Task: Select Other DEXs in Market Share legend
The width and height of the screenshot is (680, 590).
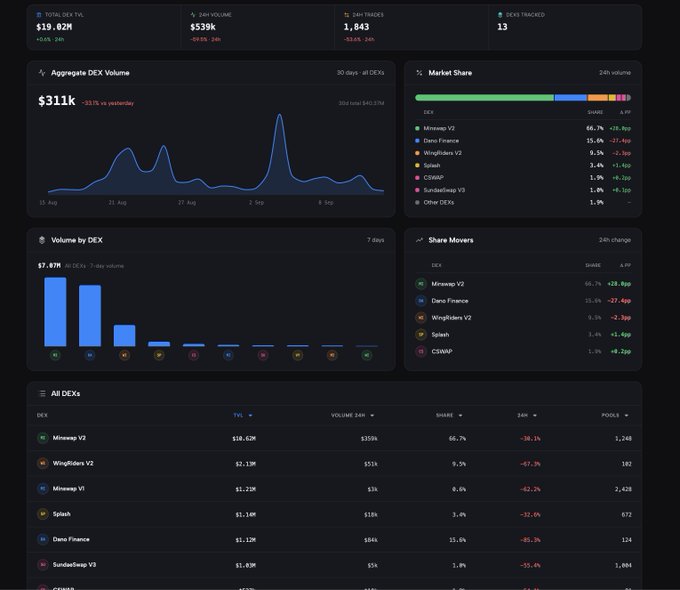Action: pyautogui.click(x=438, y=203)
